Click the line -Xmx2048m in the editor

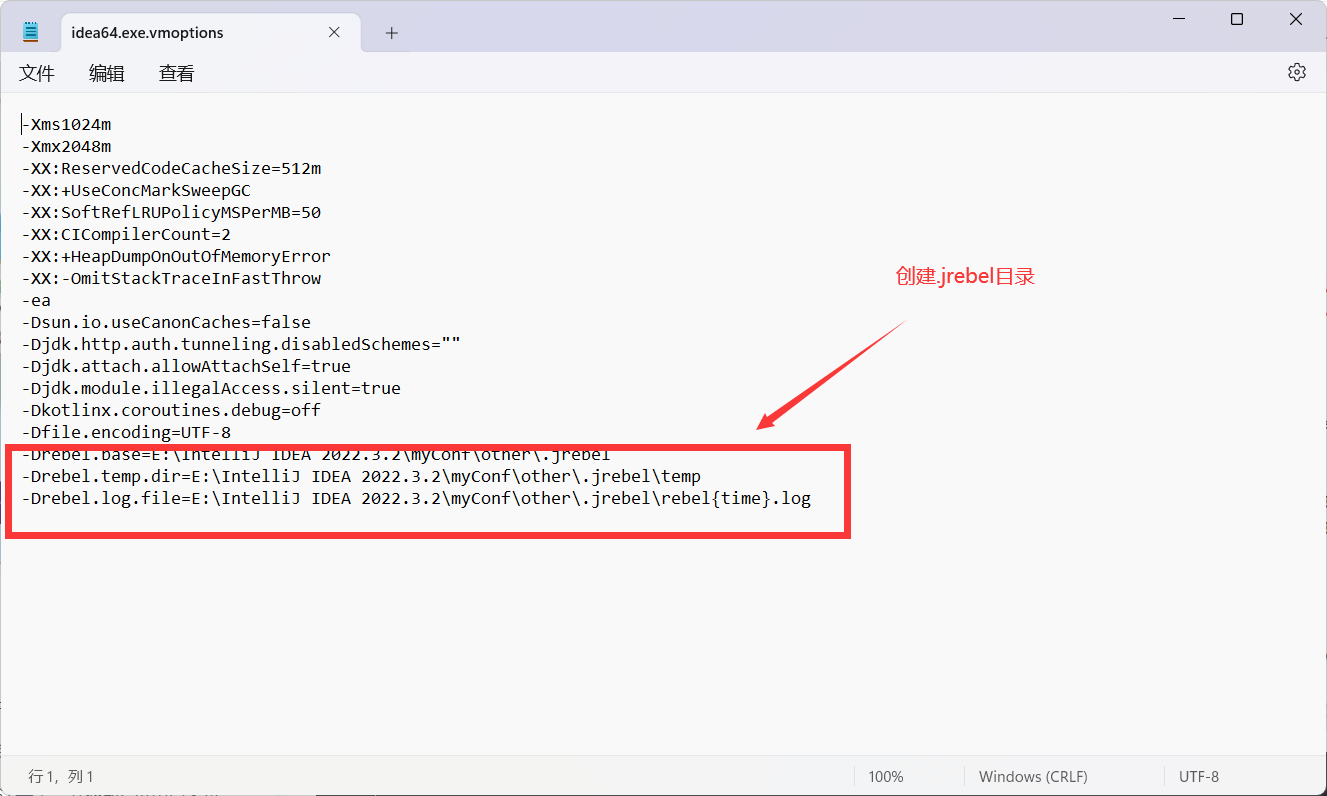(66, 146)
